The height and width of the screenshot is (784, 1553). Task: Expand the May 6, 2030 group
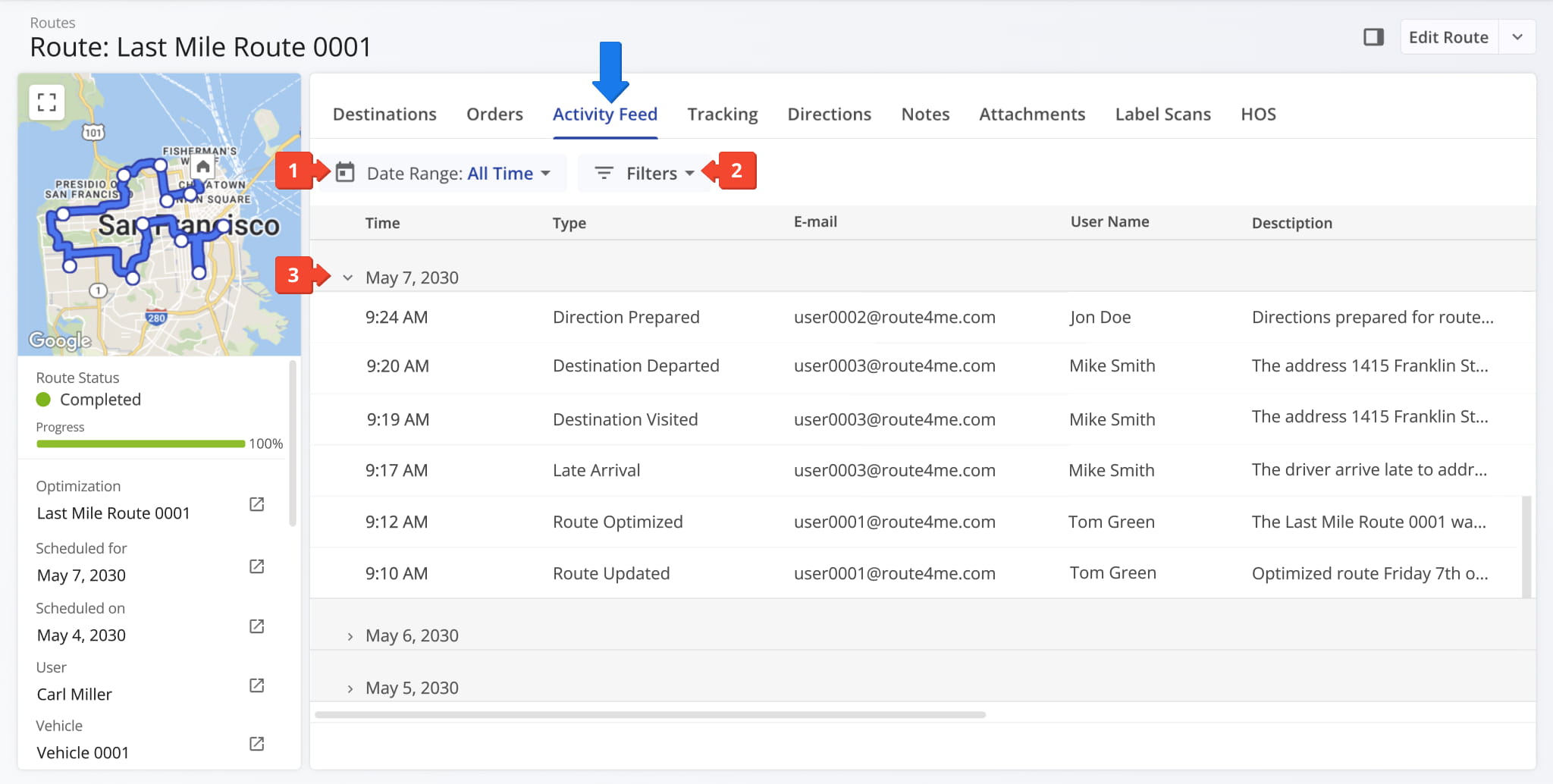pos(350,636)
